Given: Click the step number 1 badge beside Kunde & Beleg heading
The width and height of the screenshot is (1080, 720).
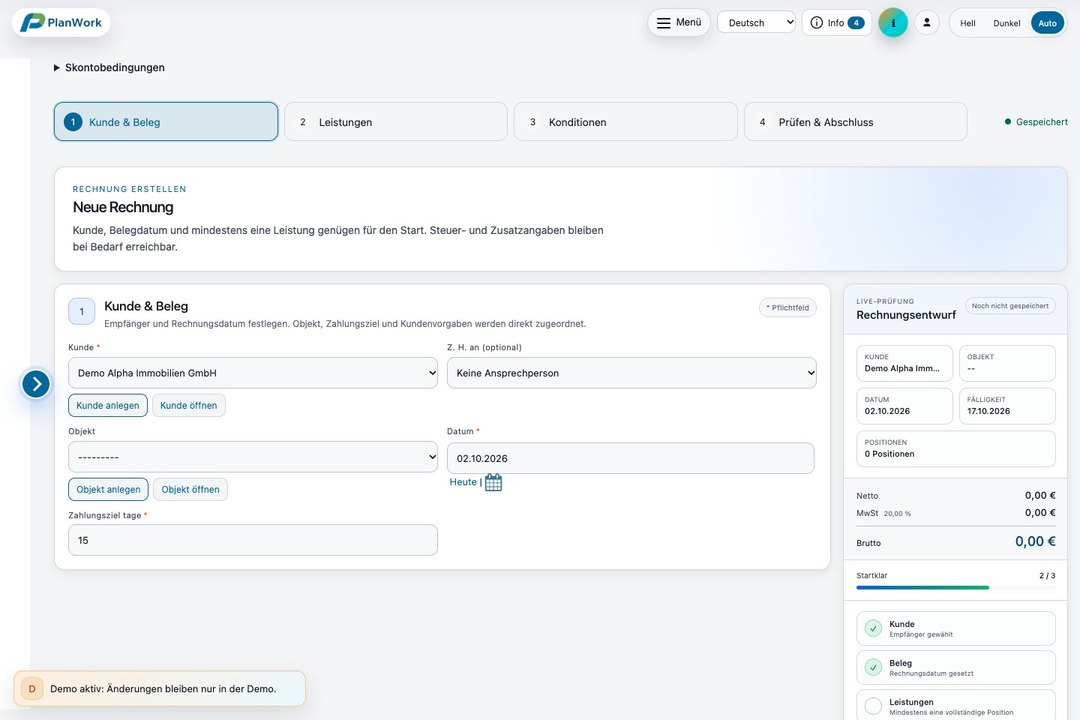Looking at the screenshot, I should click(x=81, y=311).
